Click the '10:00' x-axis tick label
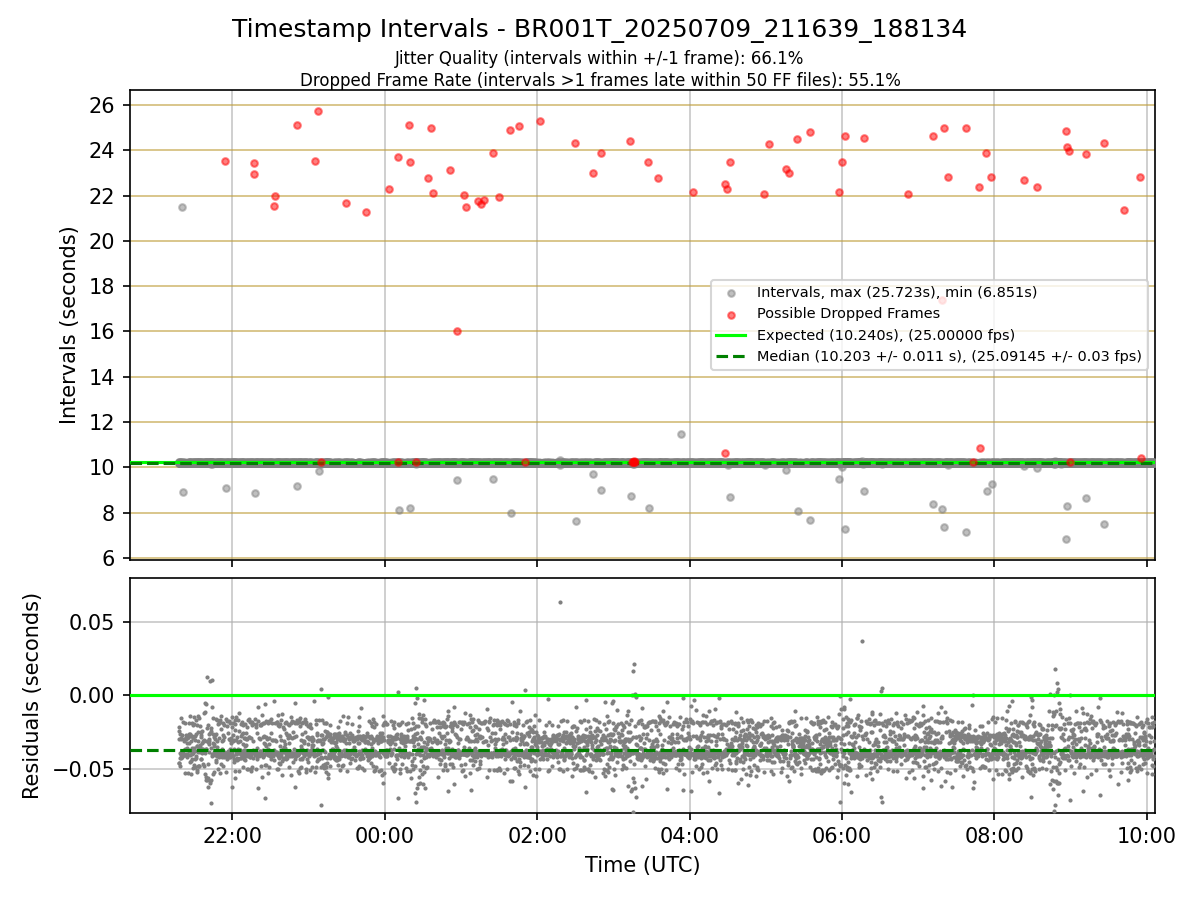 [1146, 836]
